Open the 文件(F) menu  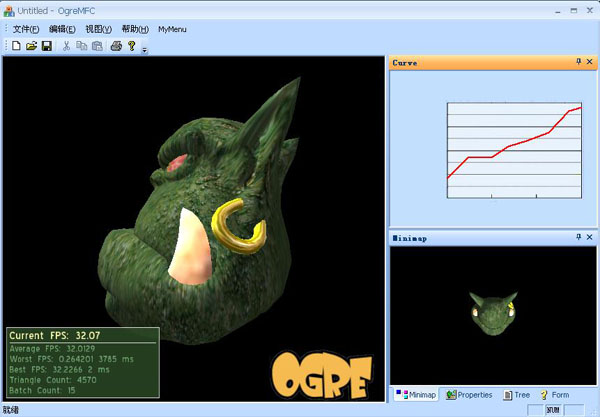pos(26,29)
